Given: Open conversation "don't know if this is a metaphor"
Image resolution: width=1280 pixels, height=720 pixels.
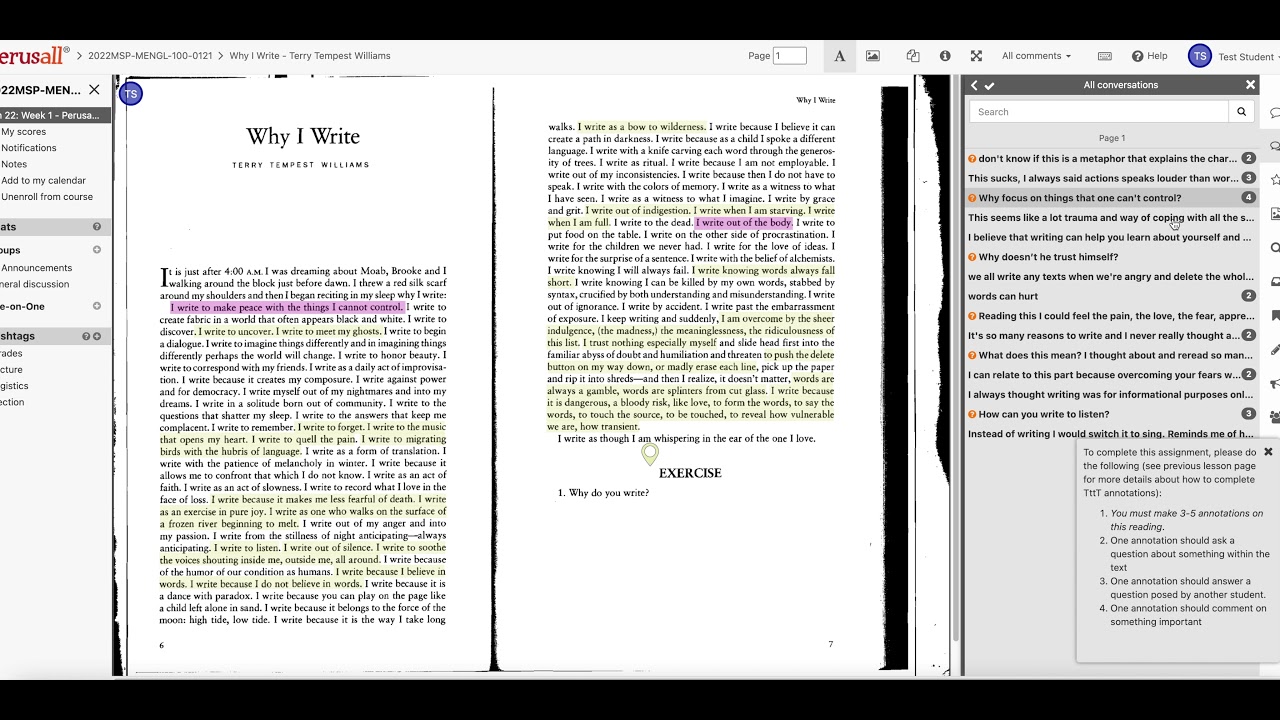Looking at the screenshot, I should (x=1111, y=158).
